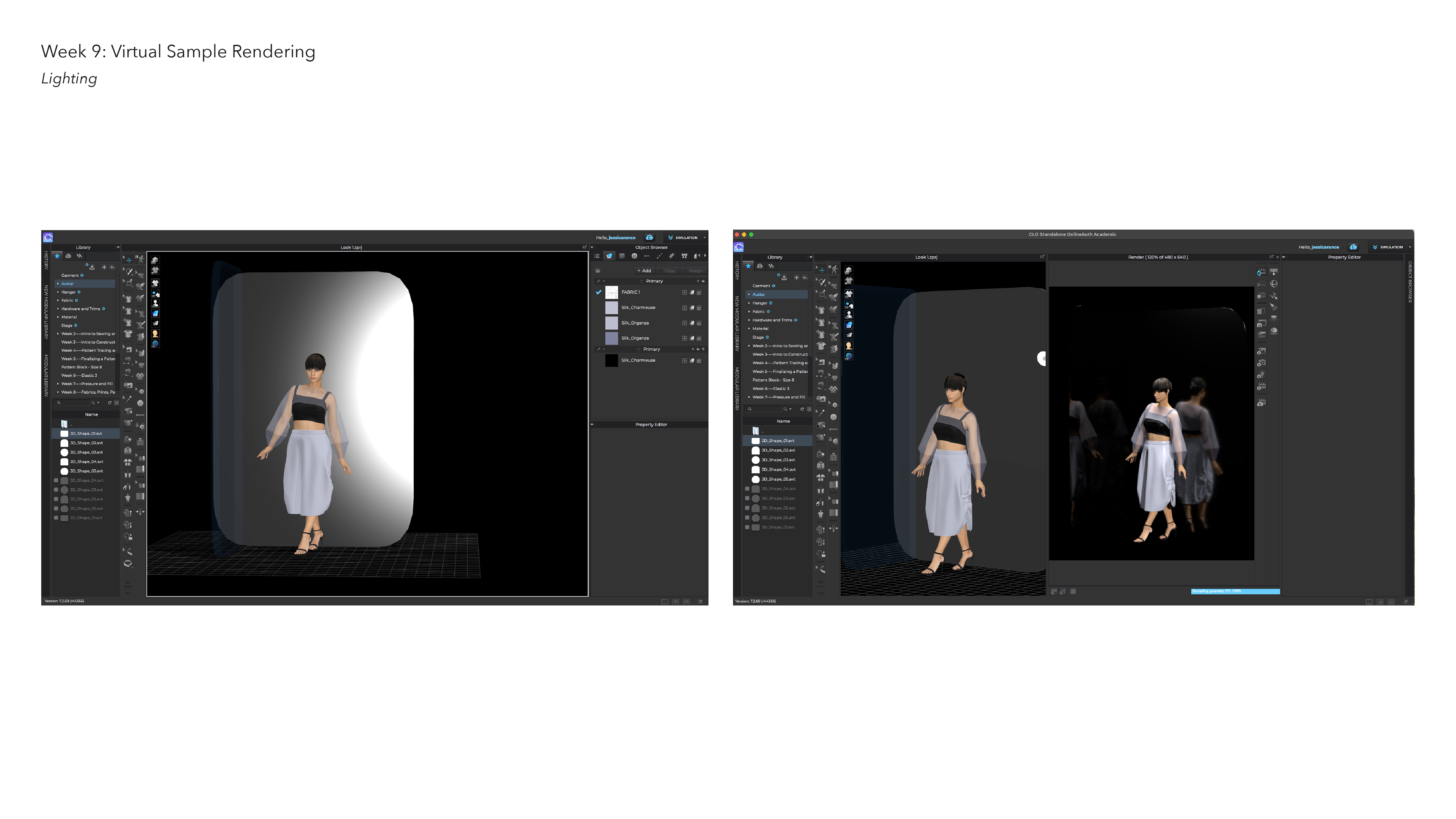Image resolution: width=1456 pixels, height=819 pixels.
Task: Click the Stop Render clapperboard icon
Action: point(1261,296)
